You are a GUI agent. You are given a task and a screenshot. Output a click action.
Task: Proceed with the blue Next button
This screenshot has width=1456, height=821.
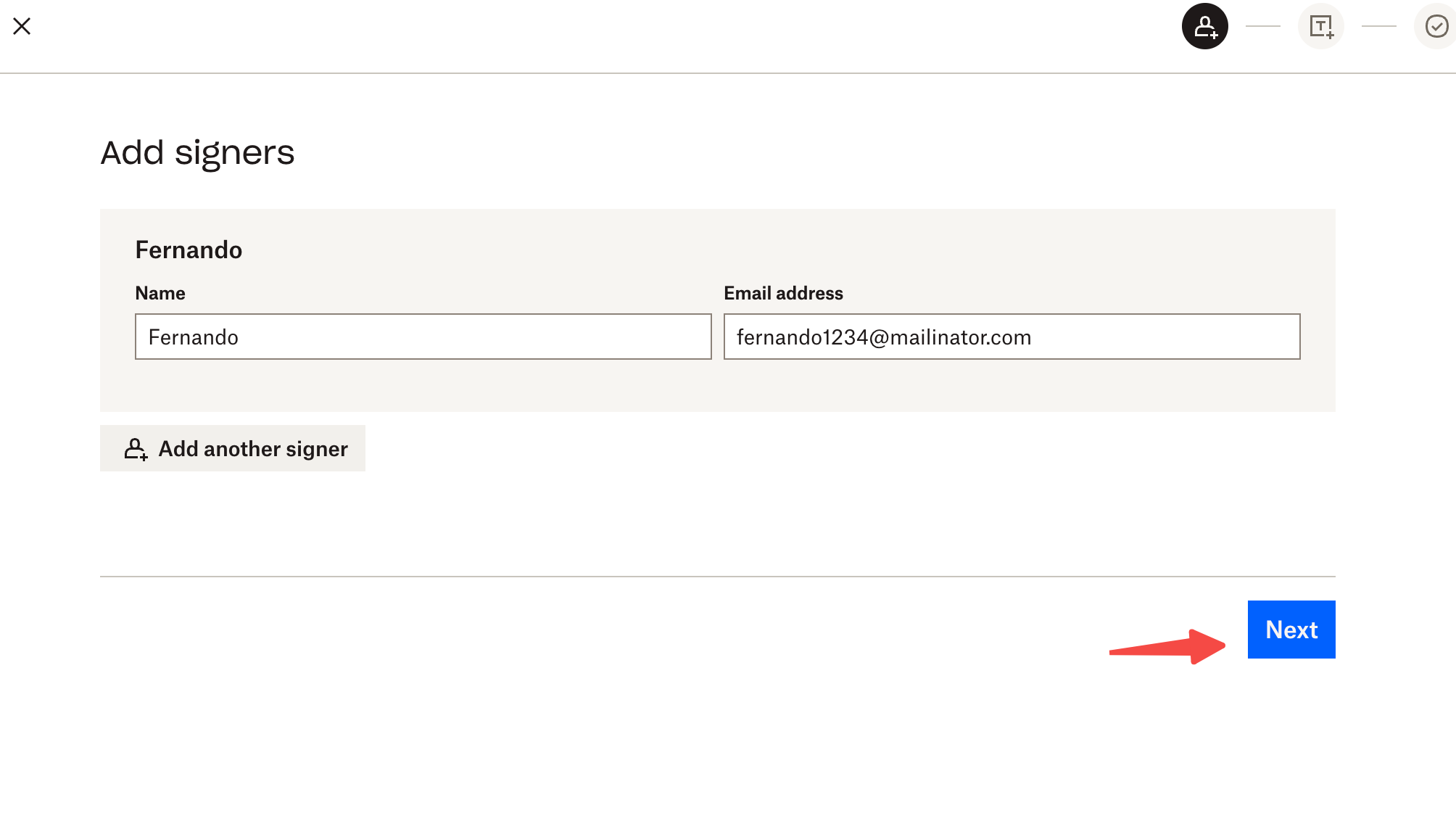click(x=1291, y=630)
